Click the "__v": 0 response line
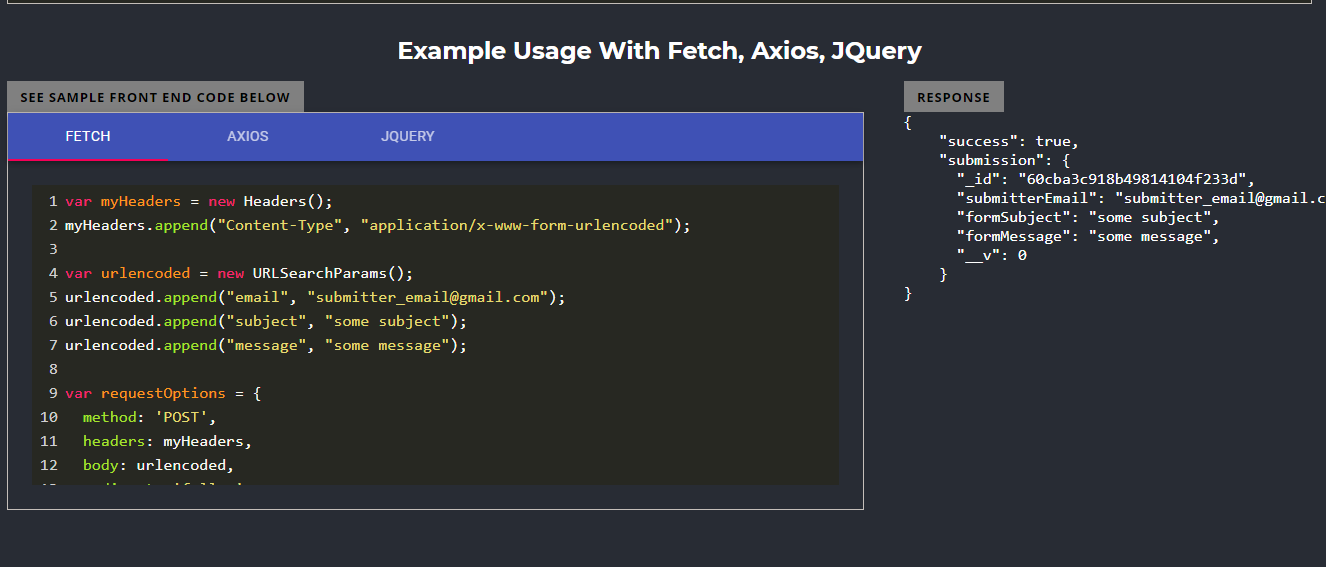 pyautogui.click(x=991, y=255)
